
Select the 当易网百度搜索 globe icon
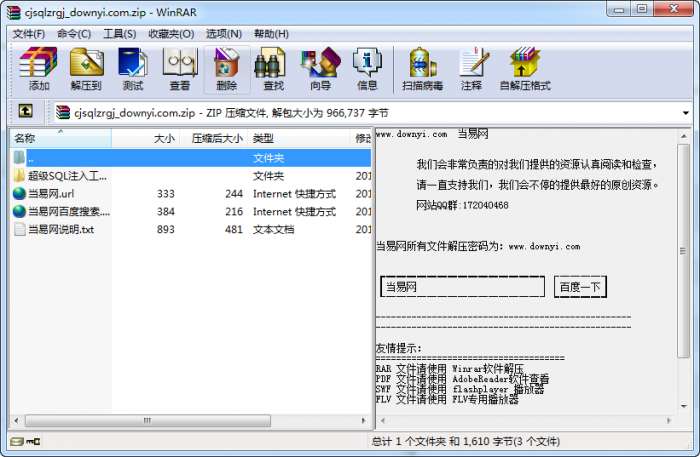[19, 211]
